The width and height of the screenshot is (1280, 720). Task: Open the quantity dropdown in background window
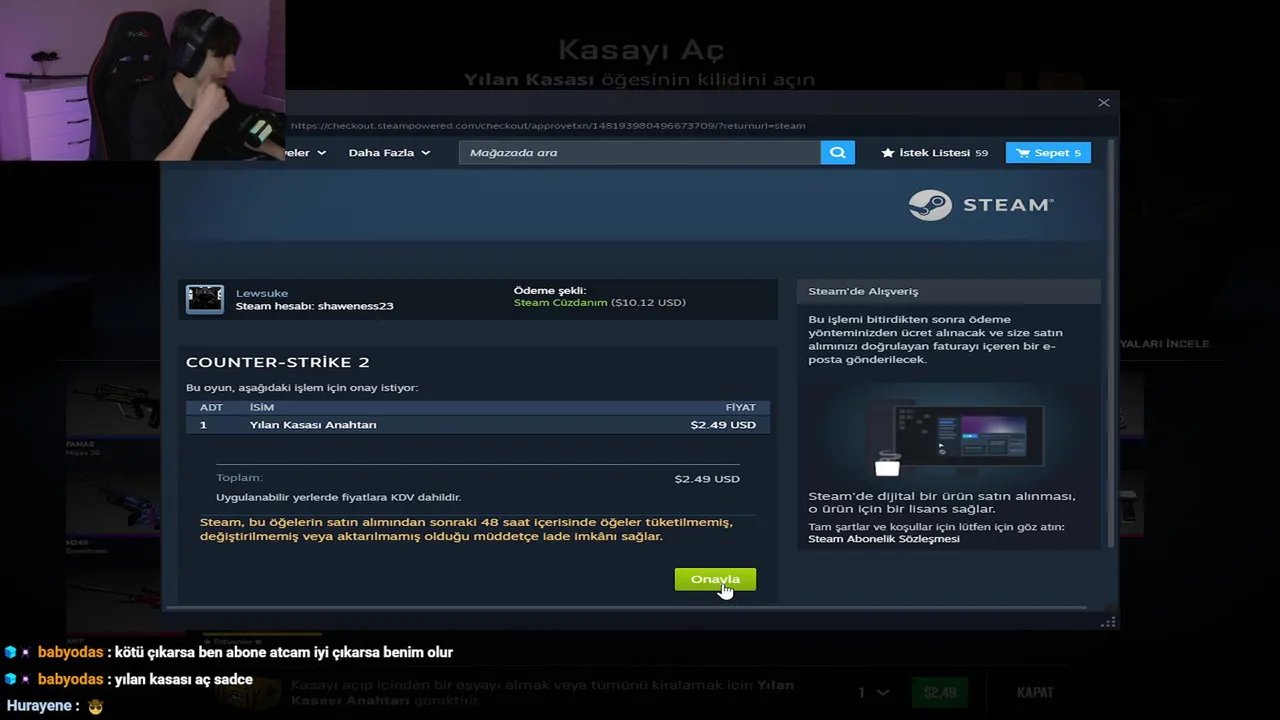coord(873,692)
